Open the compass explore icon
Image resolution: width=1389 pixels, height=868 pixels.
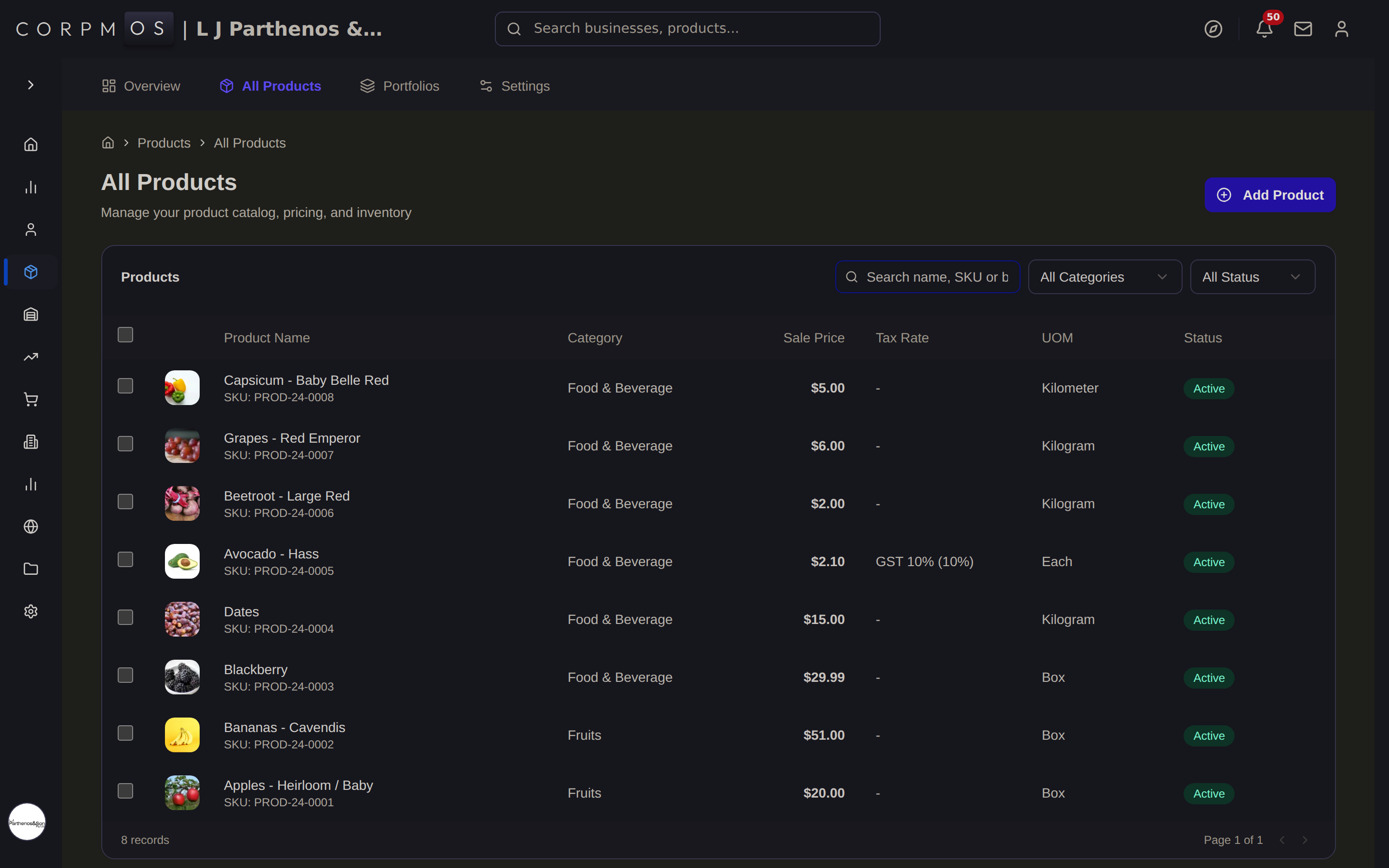coord(1213,29)
